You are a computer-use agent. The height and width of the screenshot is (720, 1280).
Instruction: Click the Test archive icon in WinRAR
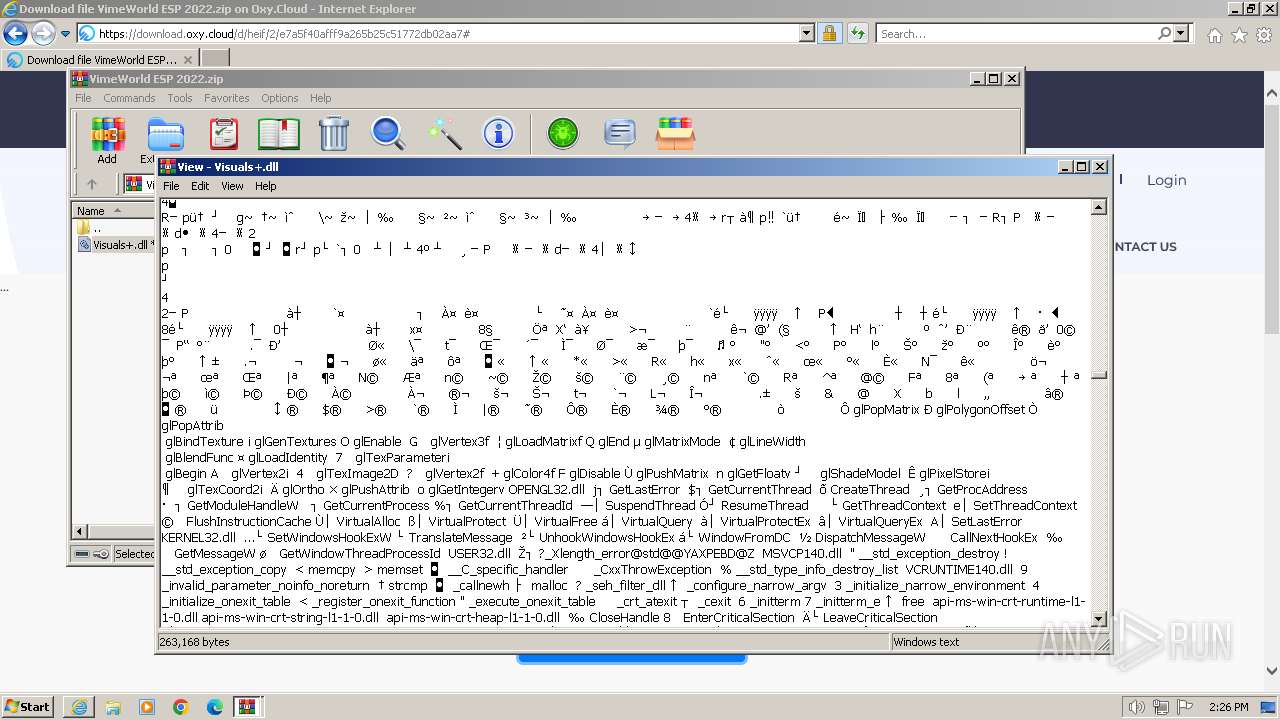coord(223,133)
